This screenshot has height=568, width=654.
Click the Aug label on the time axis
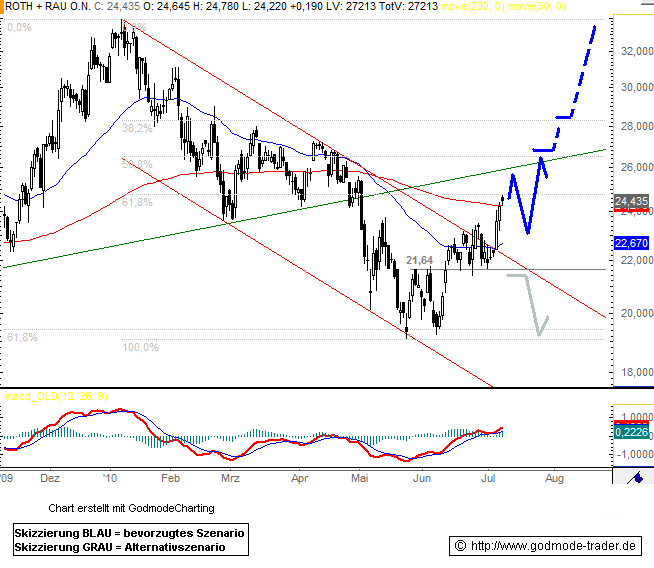(553, 479)
